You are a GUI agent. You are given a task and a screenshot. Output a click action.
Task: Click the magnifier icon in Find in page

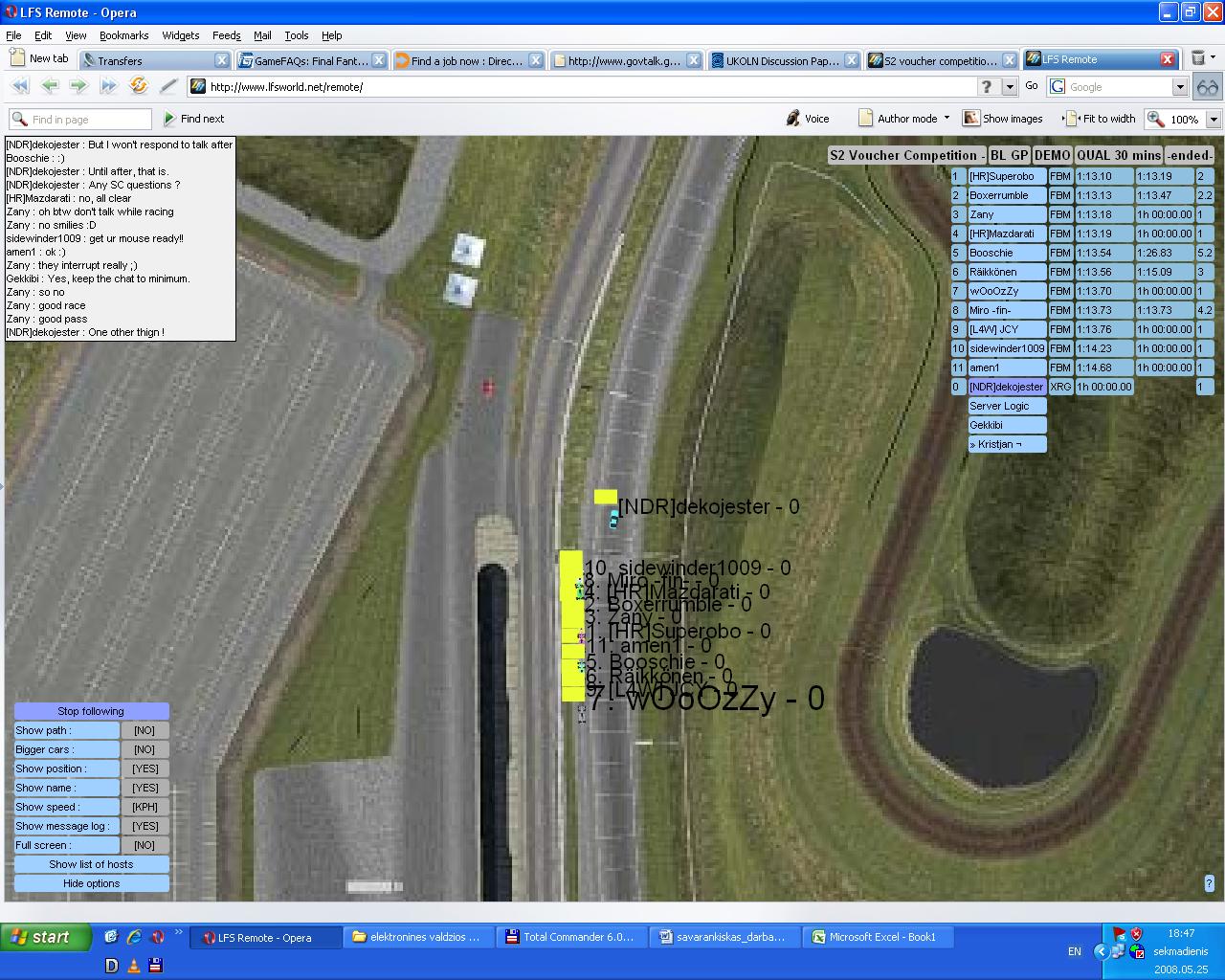pos(19,119)
